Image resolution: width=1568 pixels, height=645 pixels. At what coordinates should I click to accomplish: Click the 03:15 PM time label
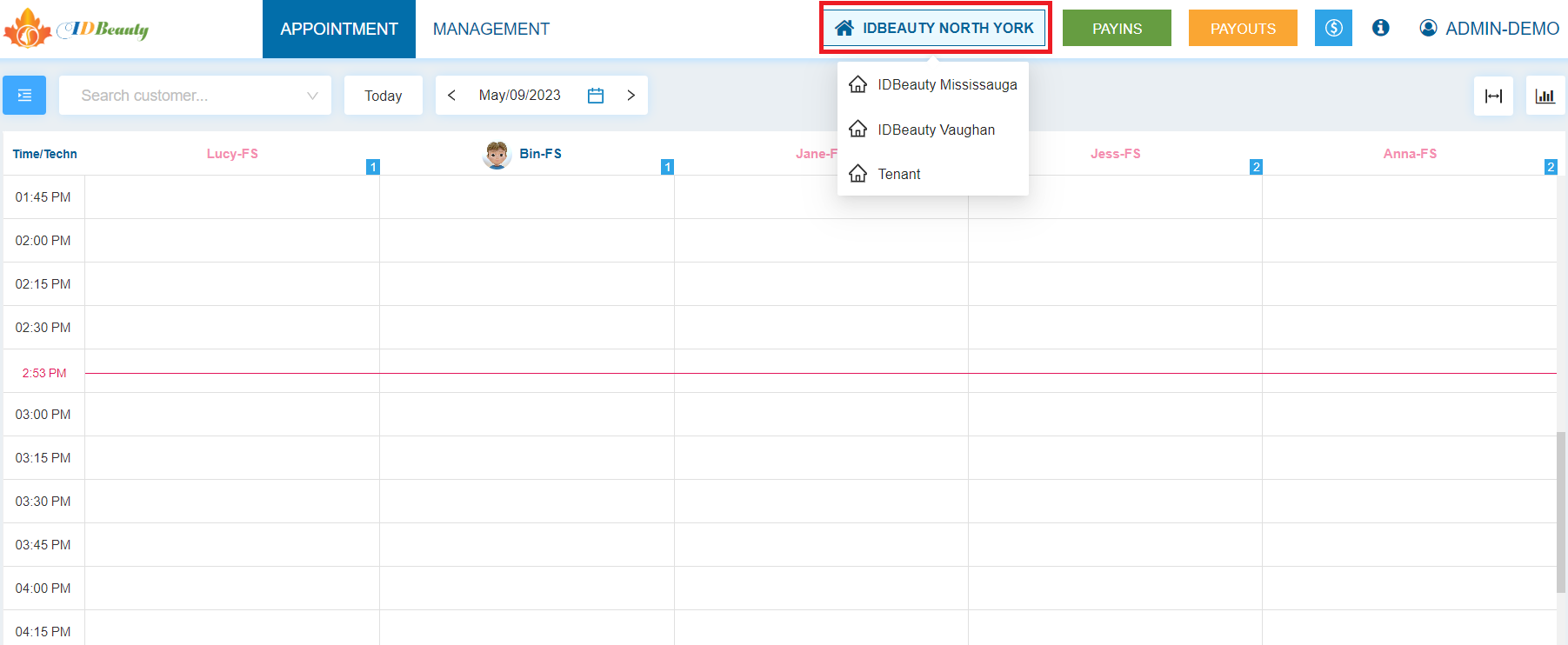[x=43, y=458]
